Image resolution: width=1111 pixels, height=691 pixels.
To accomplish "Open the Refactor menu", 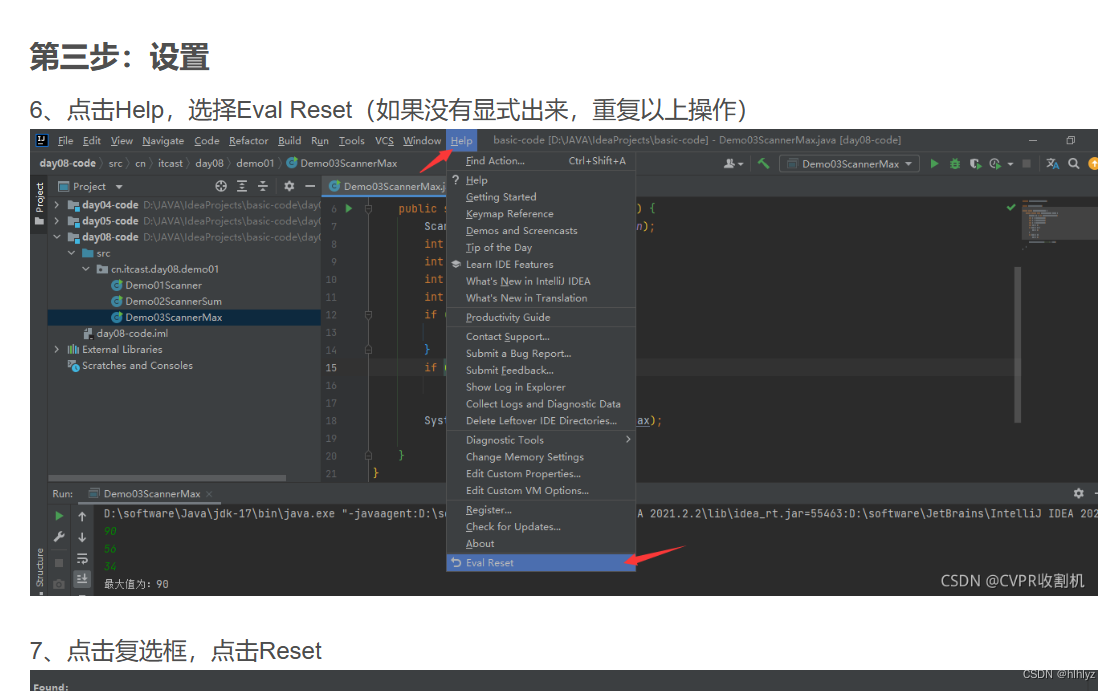I will click(249, 141).
